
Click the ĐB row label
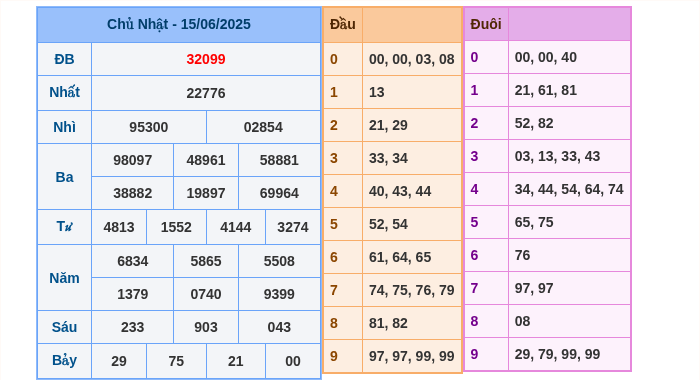click(x=64, y=59)
